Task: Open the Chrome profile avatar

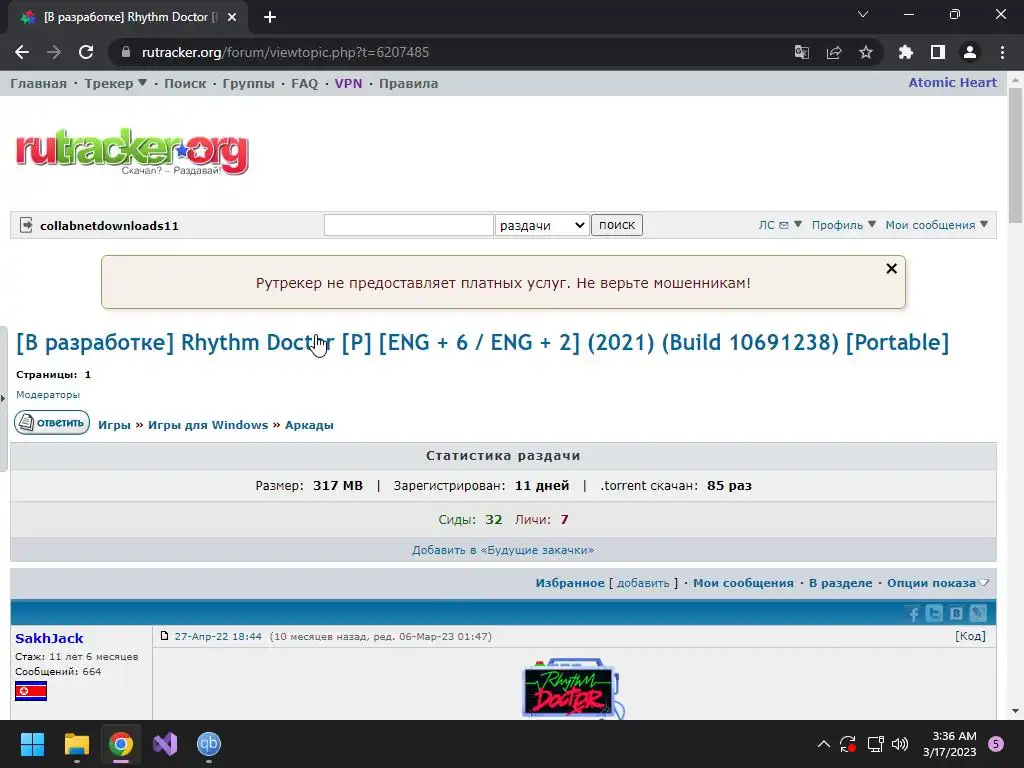Action: (x=970, y=52)
